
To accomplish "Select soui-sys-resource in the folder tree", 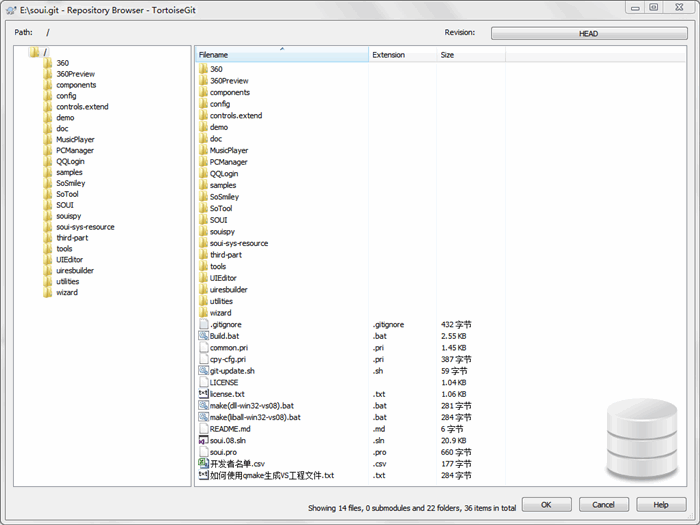I will click(85, 227).
